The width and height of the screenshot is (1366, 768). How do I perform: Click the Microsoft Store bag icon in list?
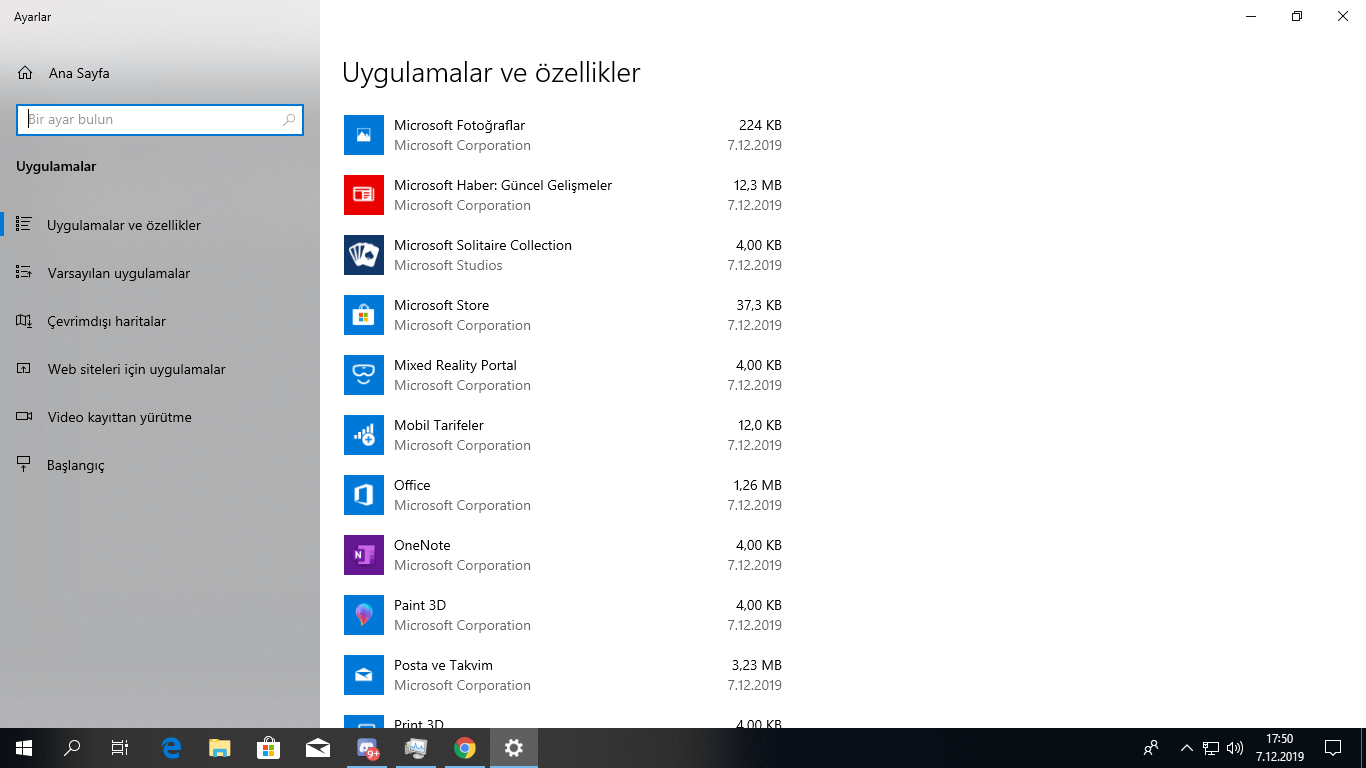tap(364, 315)
